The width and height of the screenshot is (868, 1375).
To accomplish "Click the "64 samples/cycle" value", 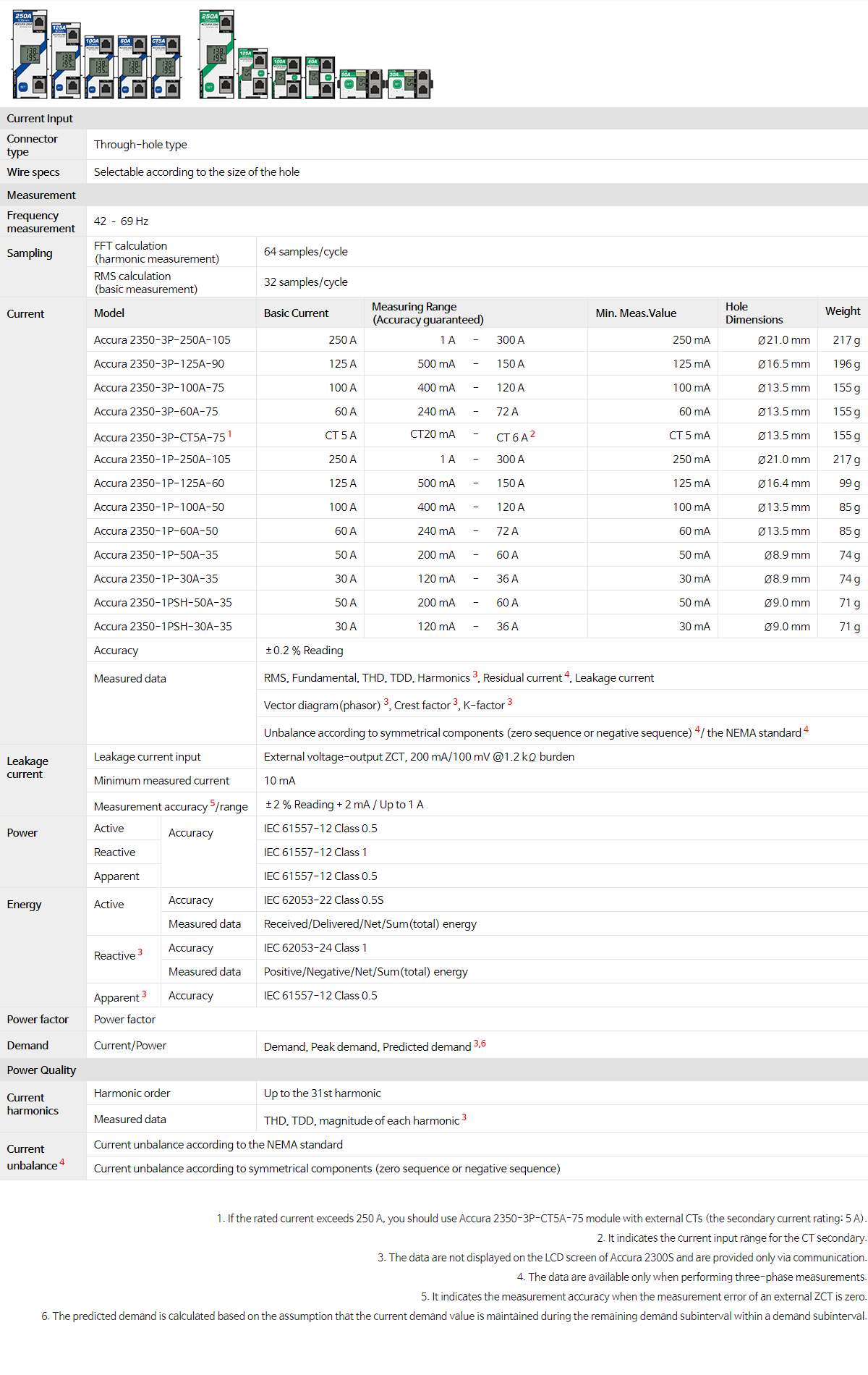I will coord(306,252).
